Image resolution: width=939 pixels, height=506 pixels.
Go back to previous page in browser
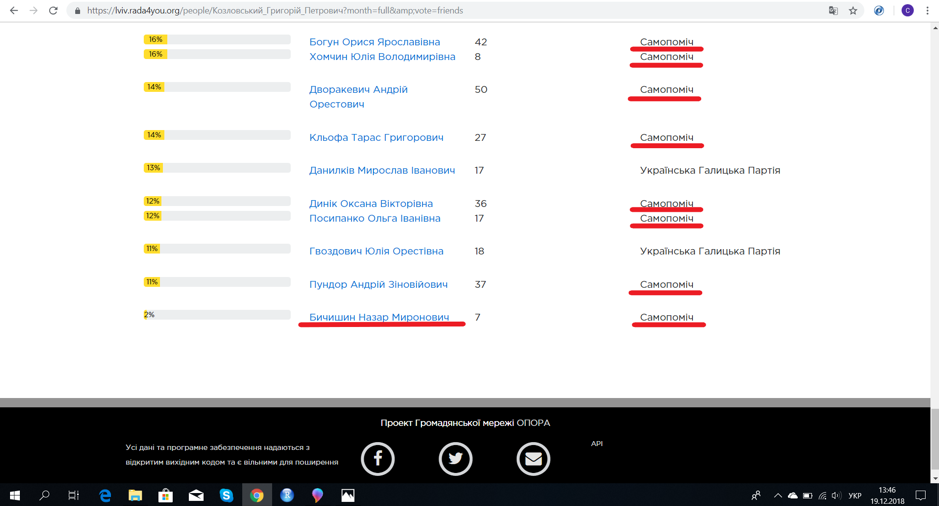14,10
